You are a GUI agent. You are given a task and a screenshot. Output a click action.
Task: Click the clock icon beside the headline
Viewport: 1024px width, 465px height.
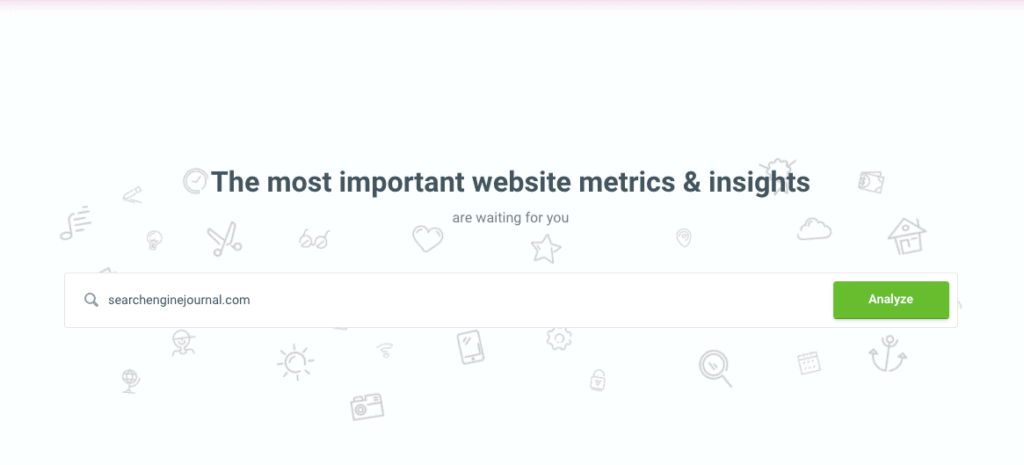[x=195, y=181]
